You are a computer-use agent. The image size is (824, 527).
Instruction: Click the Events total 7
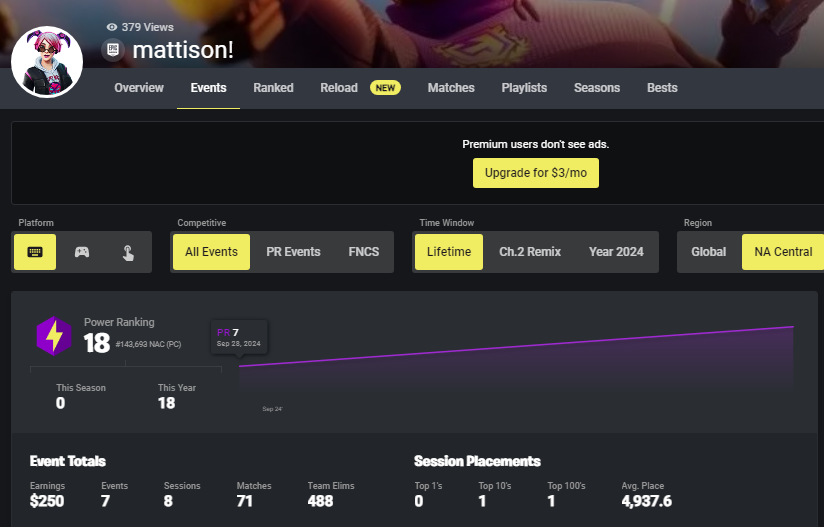click(x=106, y=501)
